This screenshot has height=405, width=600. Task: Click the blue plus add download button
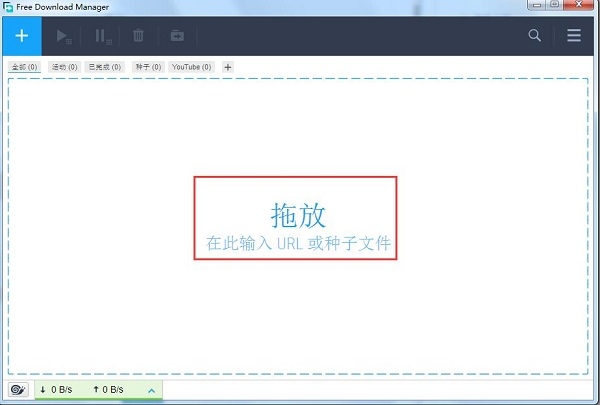22,36
